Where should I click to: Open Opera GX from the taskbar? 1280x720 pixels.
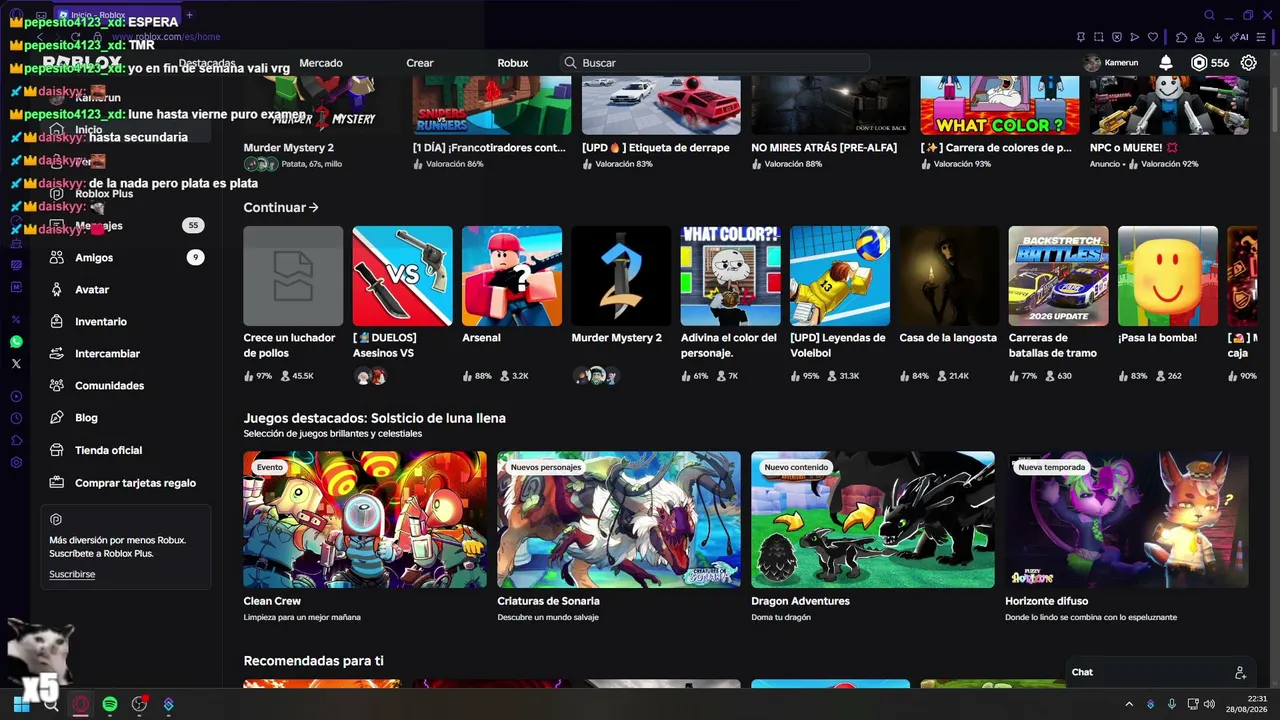click(x=81, y=704)
